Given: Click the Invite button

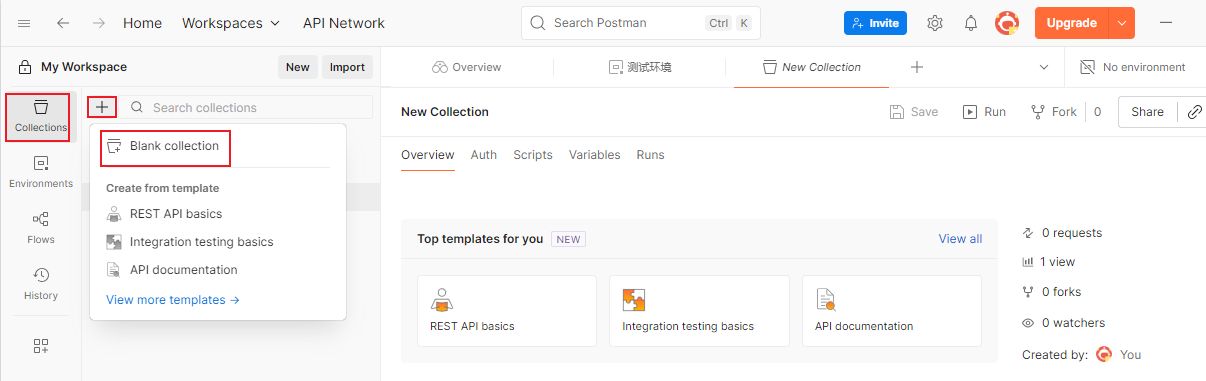Looking at the screenshot, I should tap(875, 23).
